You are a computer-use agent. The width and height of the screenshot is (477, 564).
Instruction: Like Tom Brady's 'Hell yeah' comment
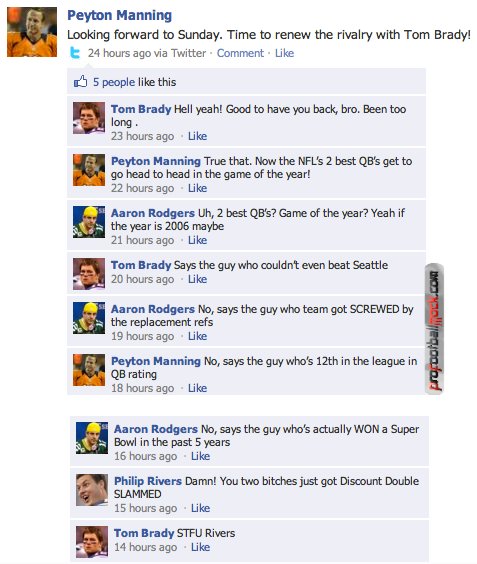click(197, 136)
